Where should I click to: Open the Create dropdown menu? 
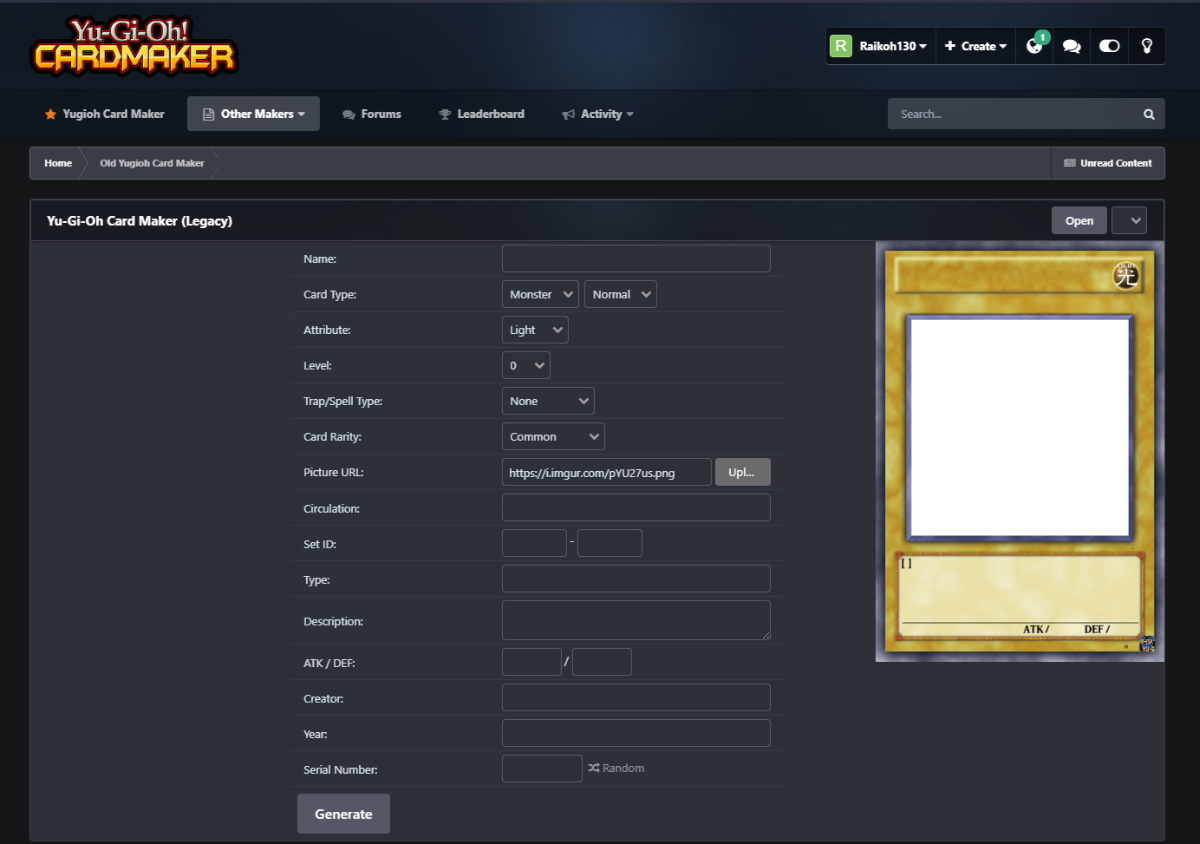pos(975,46)
